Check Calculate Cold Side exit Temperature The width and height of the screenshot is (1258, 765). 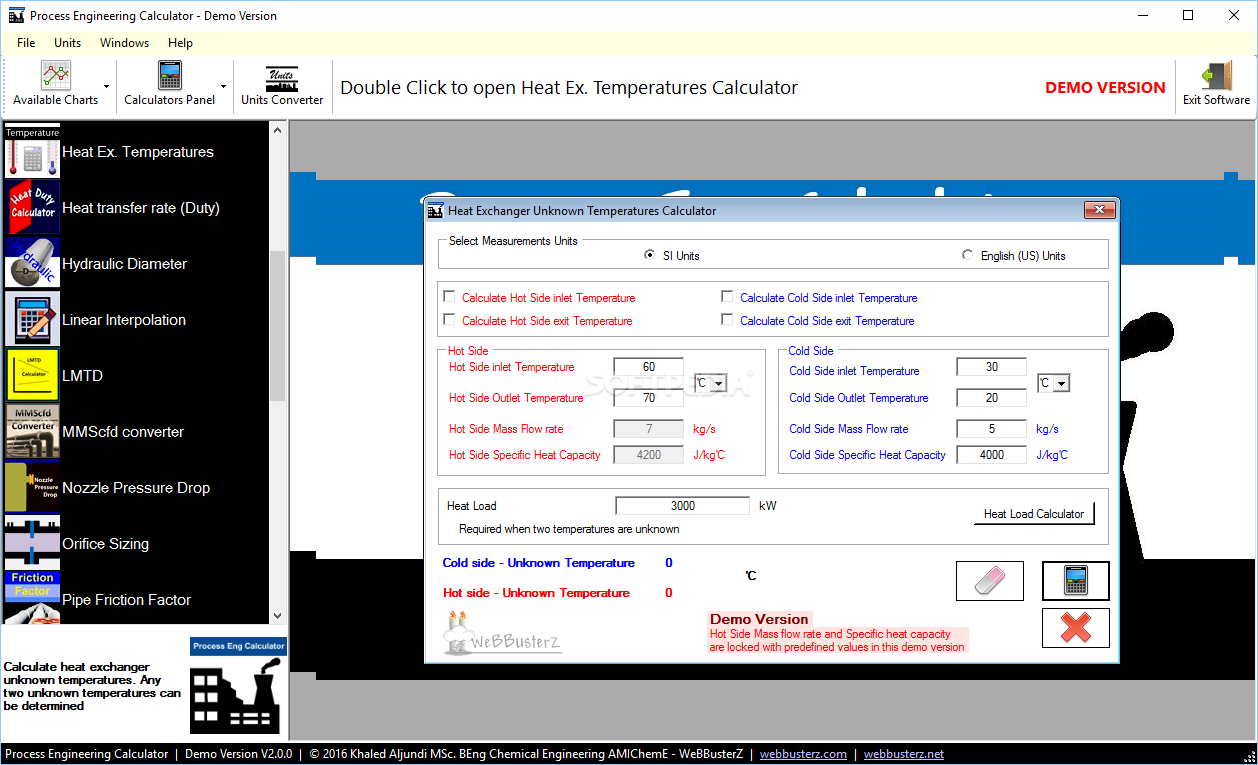point(728,320)
